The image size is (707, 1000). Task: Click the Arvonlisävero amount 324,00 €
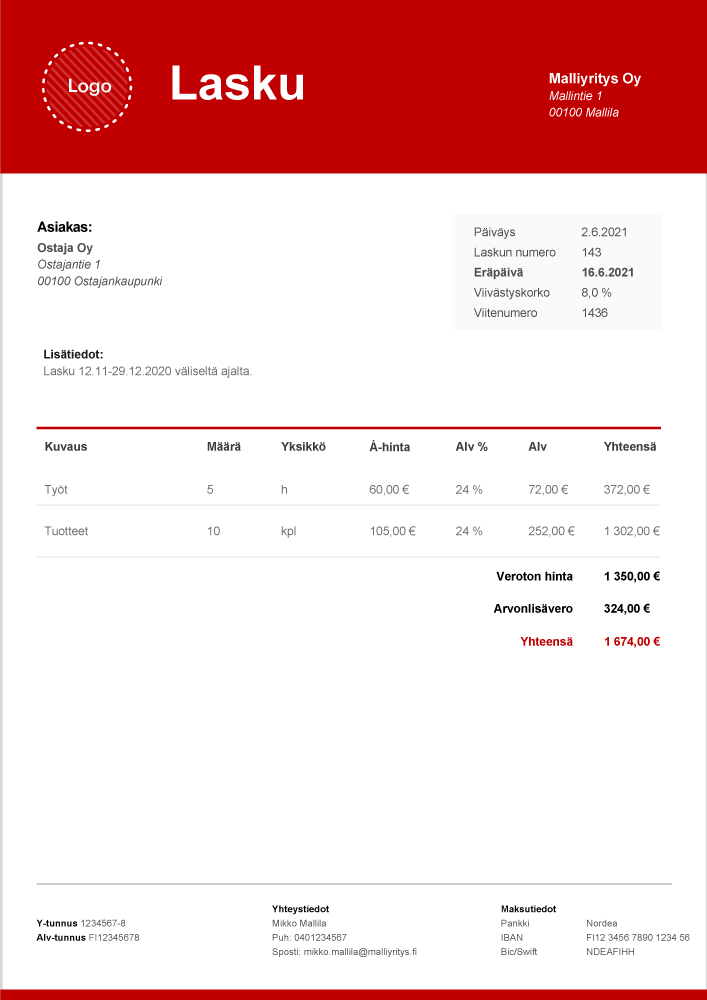tap(627, 608)
